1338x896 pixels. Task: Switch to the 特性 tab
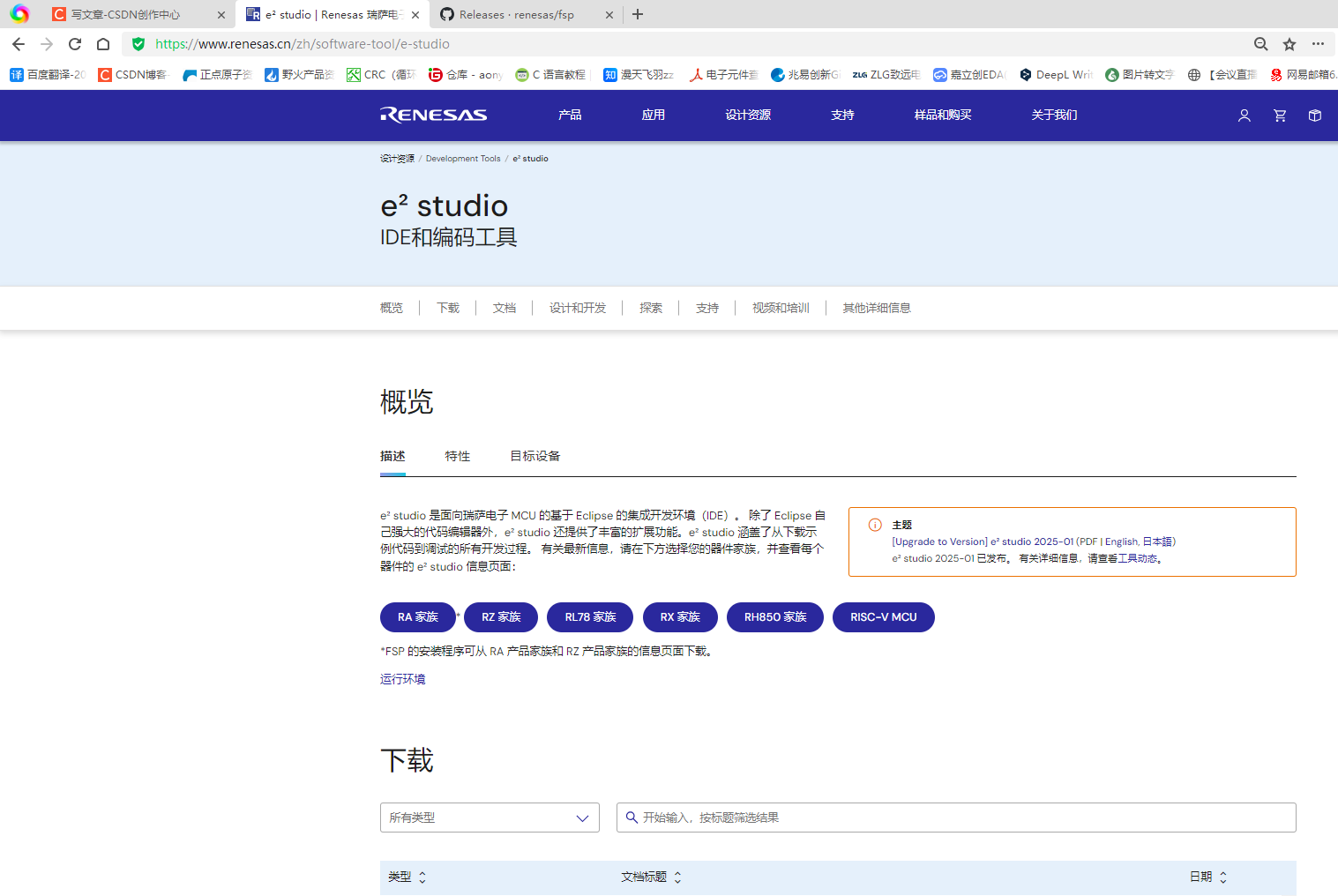point(458,456)
